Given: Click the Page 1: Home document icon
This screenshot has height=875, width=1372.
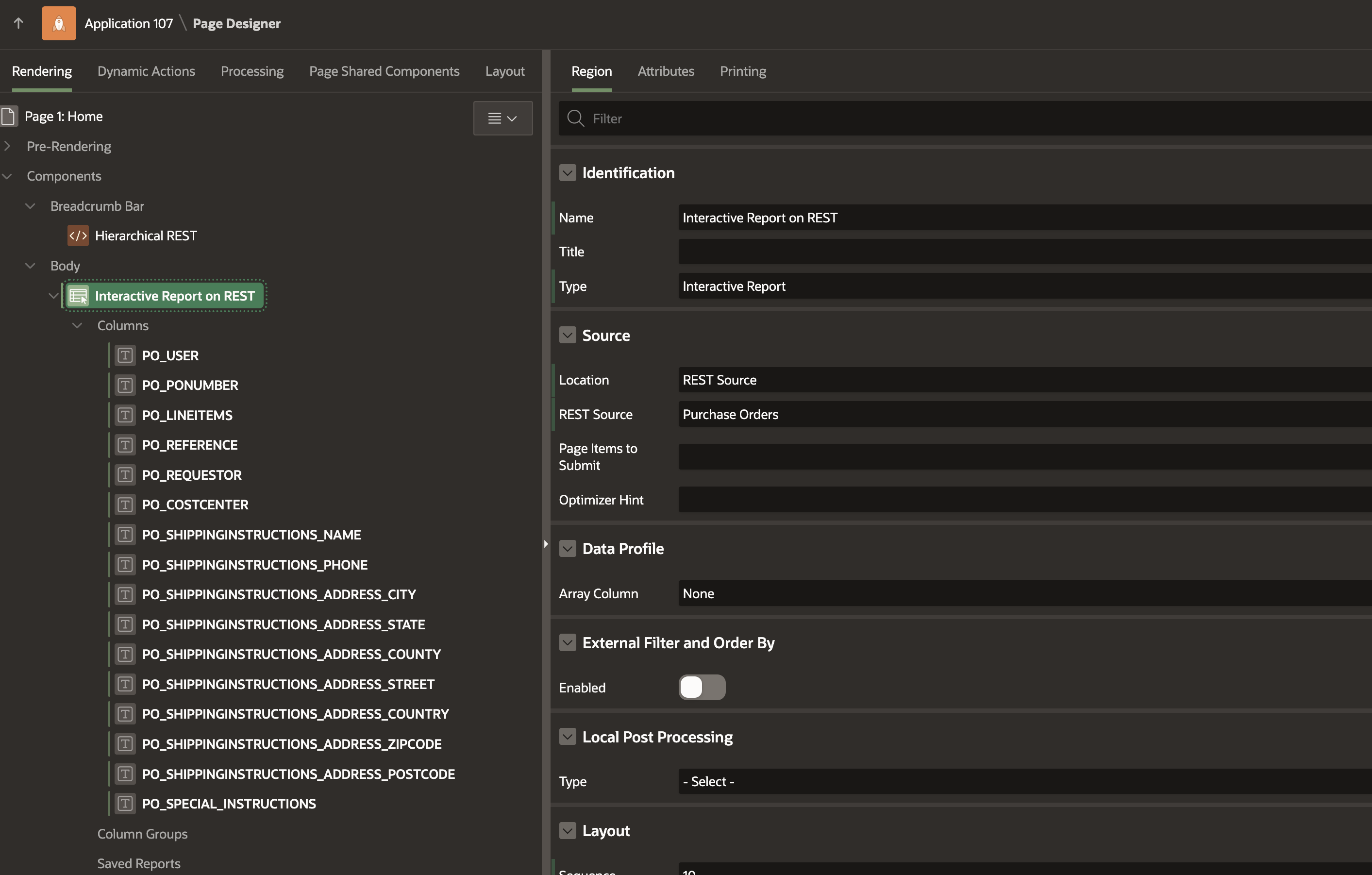Looking at the screenshot, I should pos(9,116).
